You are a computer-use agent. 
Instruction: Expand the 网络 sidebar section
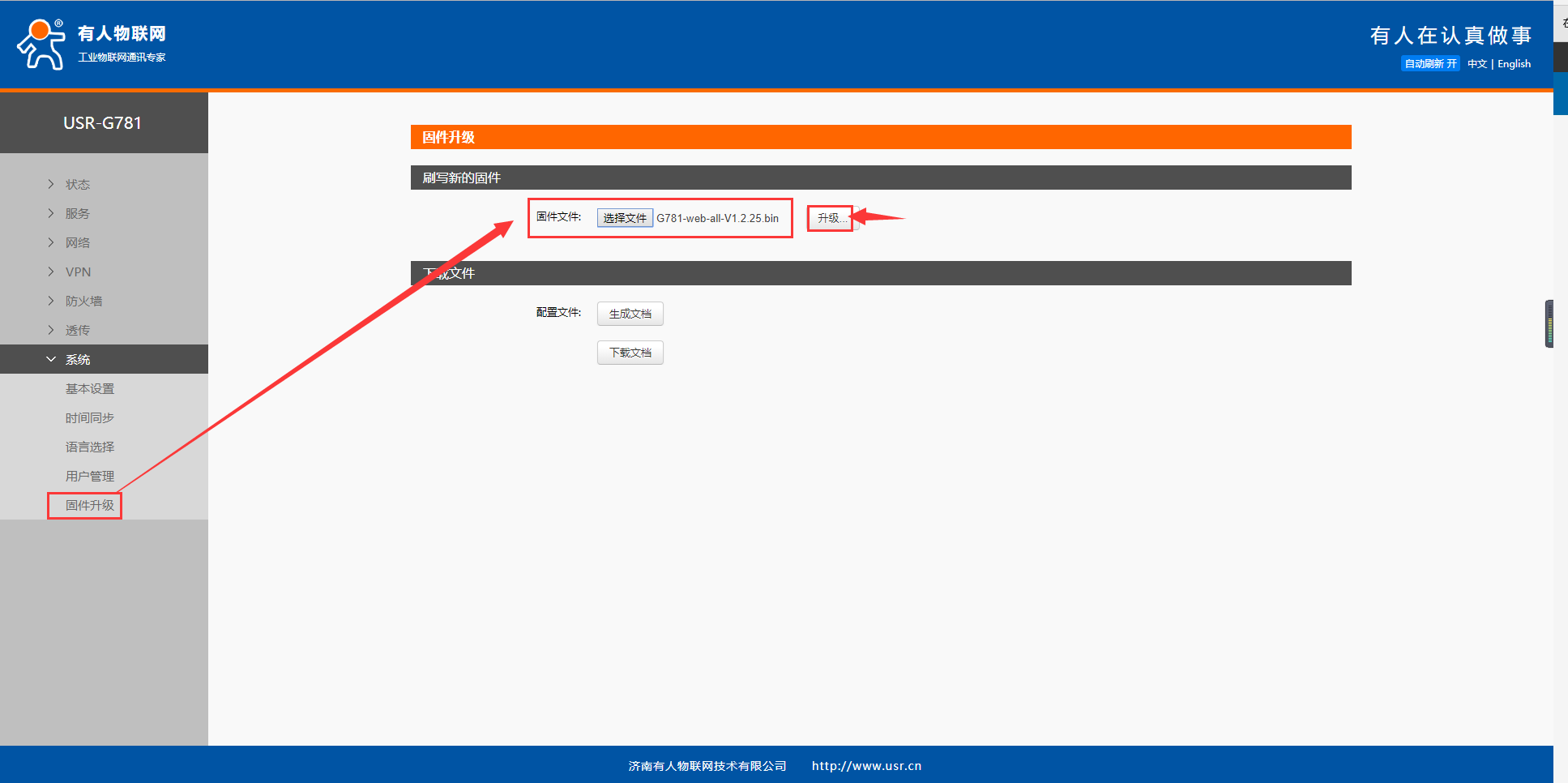click(78, 243)
